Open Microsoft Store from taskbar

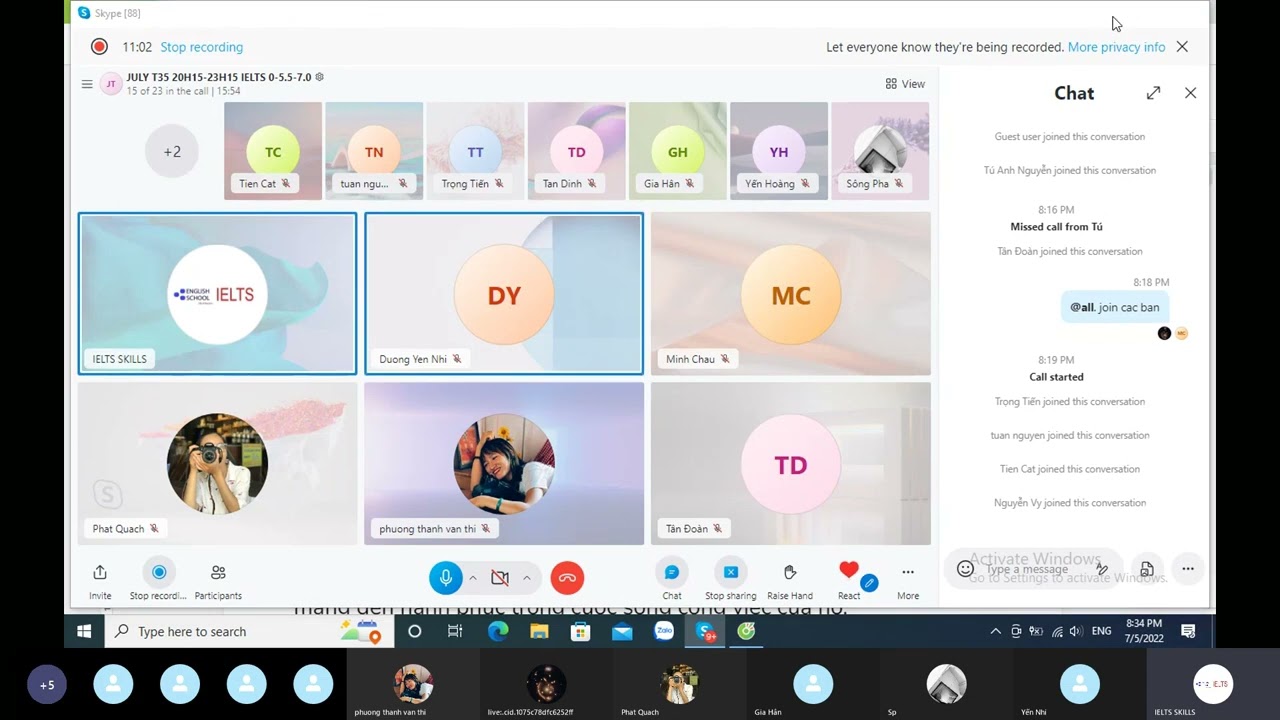click(580, 631)
